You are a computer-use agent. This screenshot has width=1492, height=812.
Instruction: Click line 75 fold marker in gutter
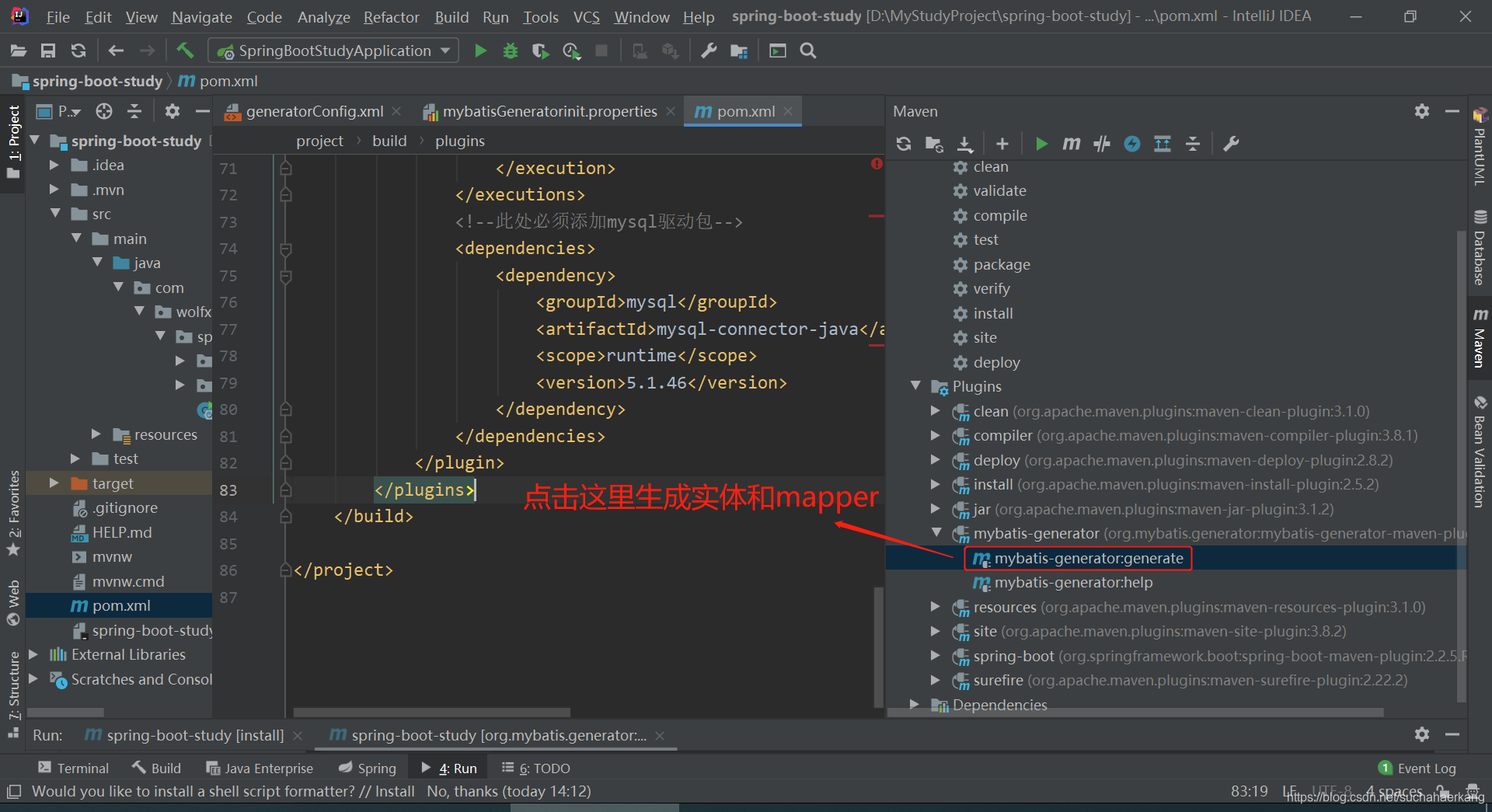pyautogui.click(x=285, y=275)
